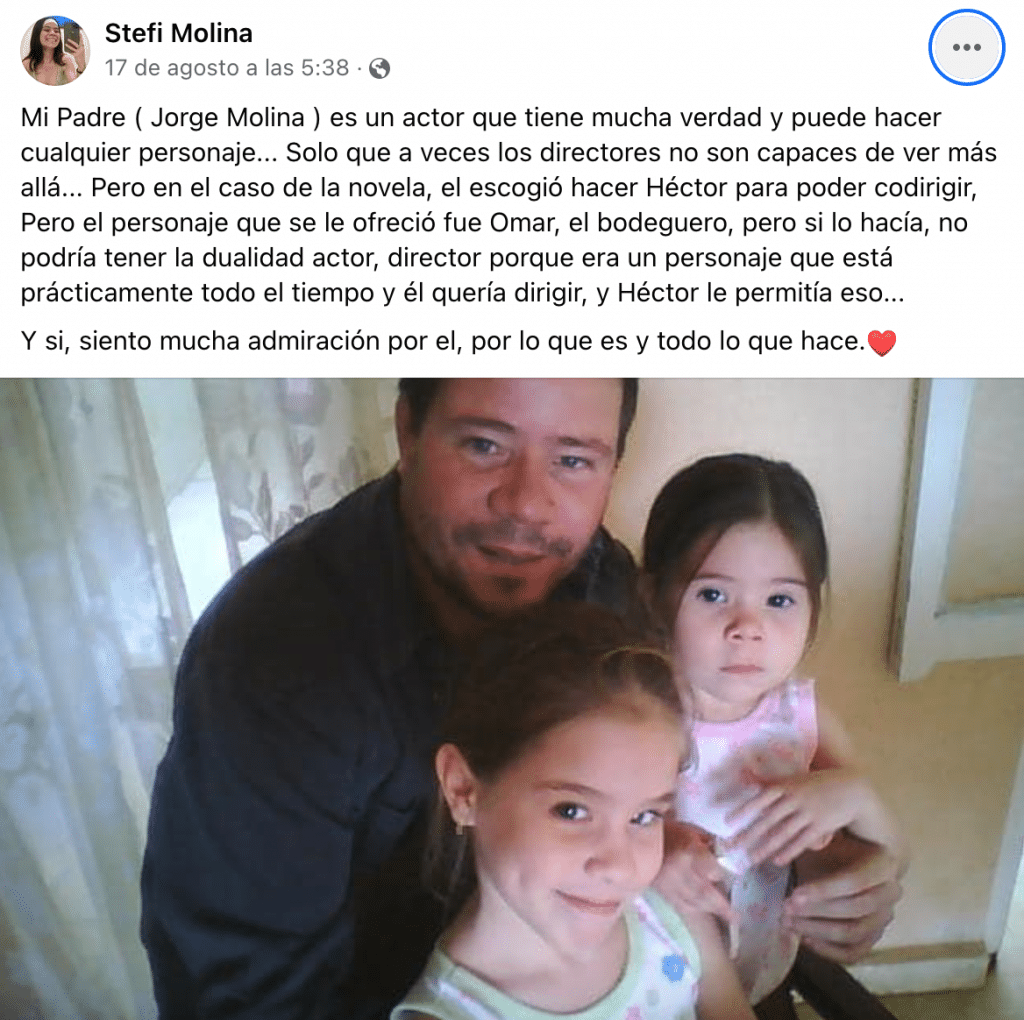Screen dimensions: 1024x1020
Task: Click the name Jorge Molina in post text
Action: point(227,118)
